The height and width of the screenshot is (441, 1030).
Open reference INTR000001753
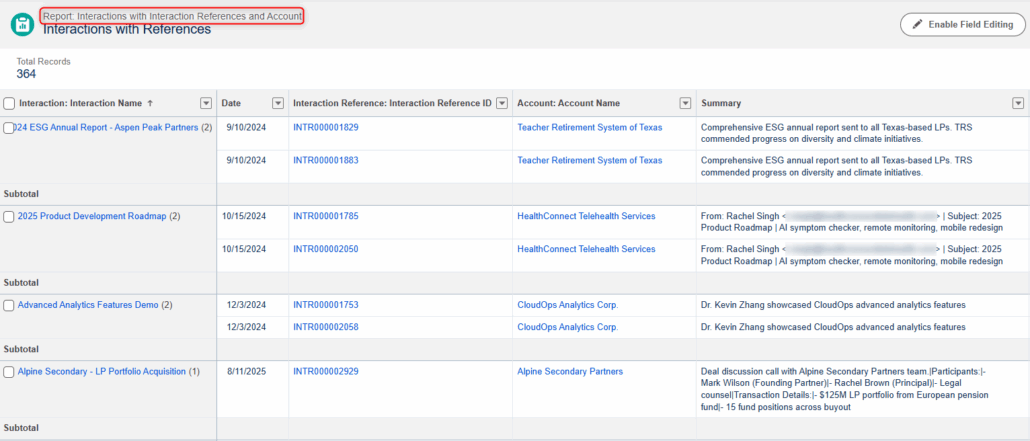(326, 305)
